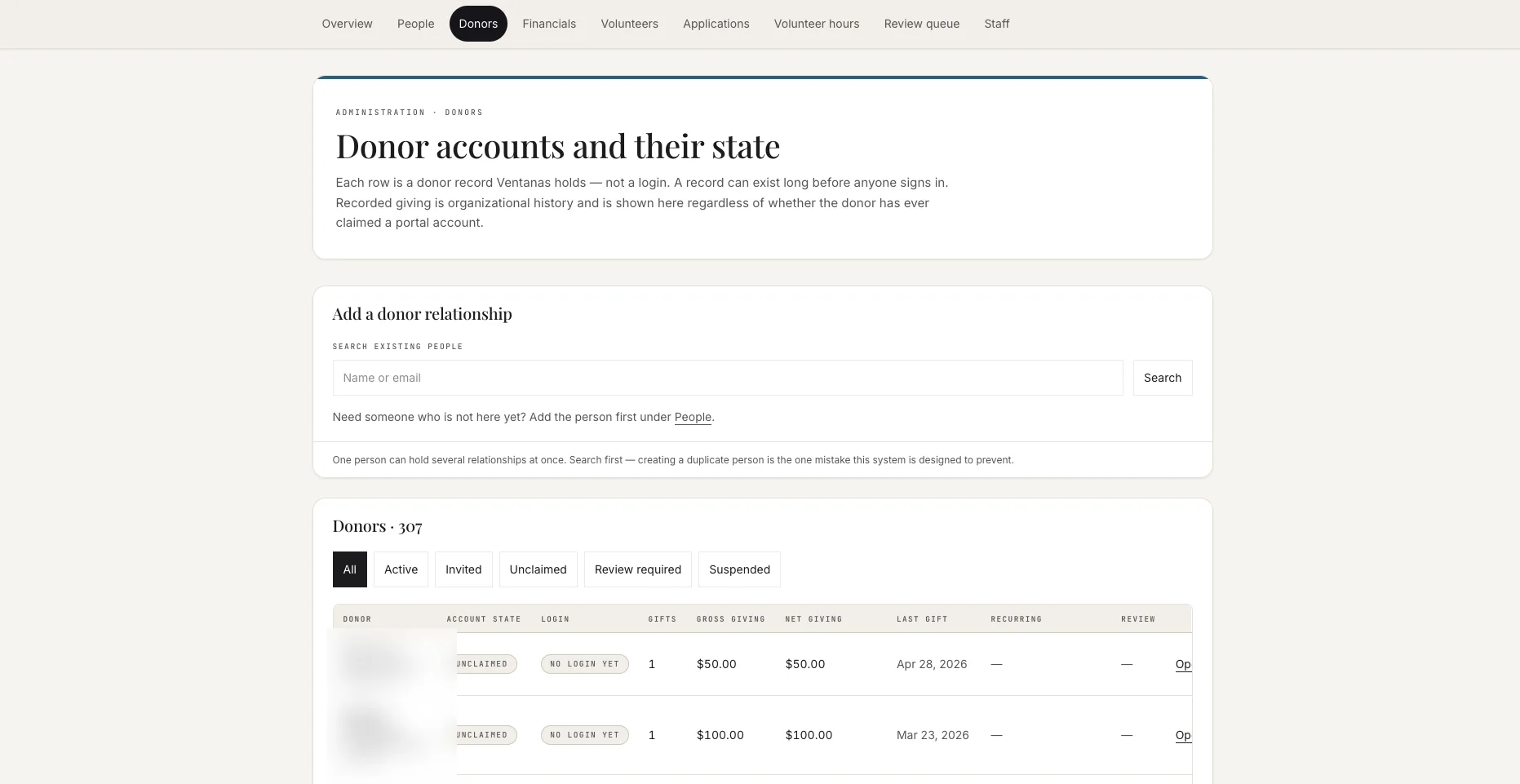Viewport: 1520px width, 784px height.
Task: Filter donors by Active
Action: click(x=401, y=569)
